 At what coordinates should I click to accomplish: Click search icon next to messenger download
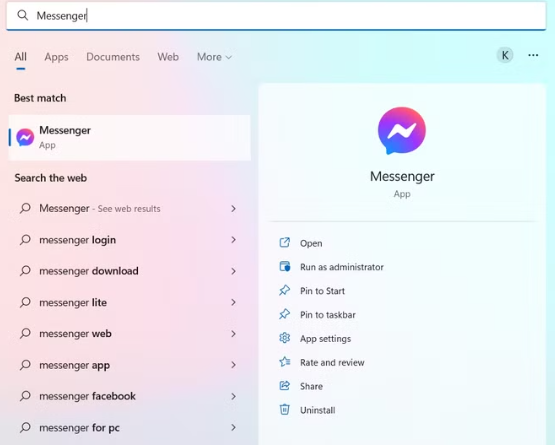25,271
